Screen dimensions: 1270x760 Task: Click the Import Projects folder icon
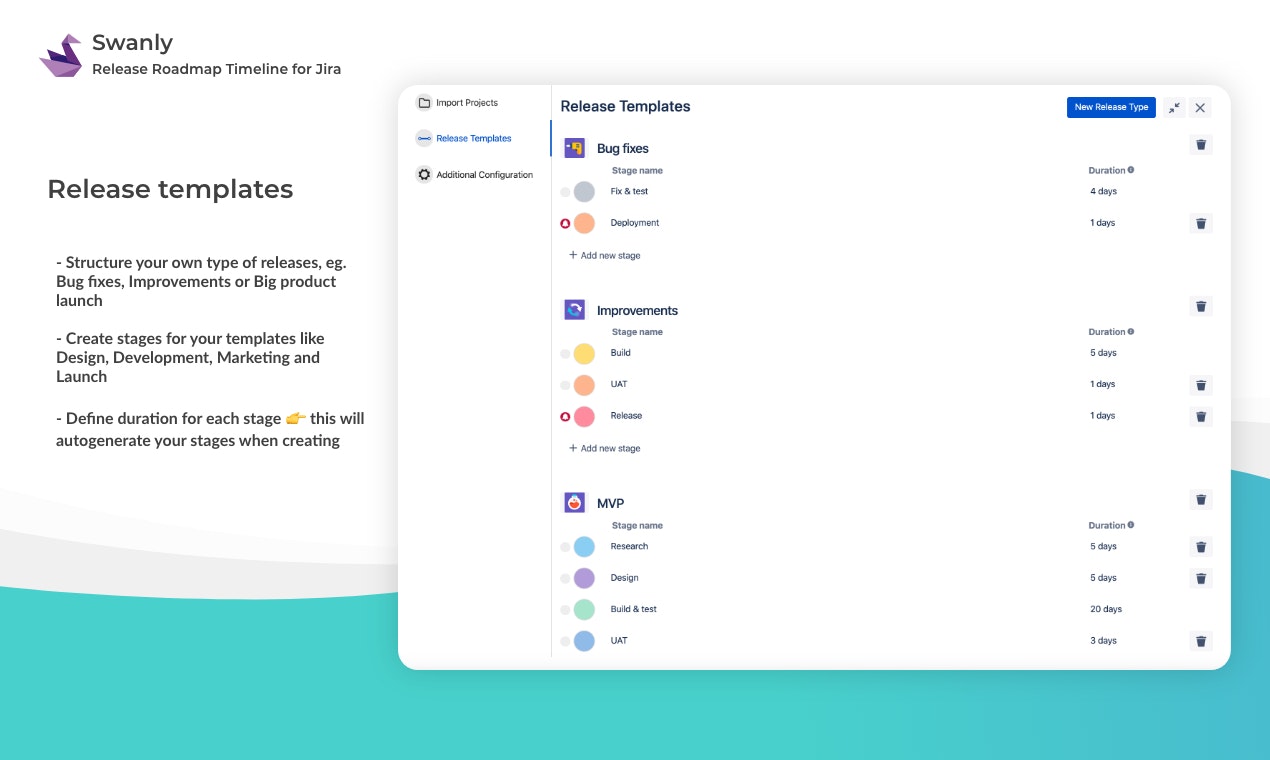[x=424, y=102]
